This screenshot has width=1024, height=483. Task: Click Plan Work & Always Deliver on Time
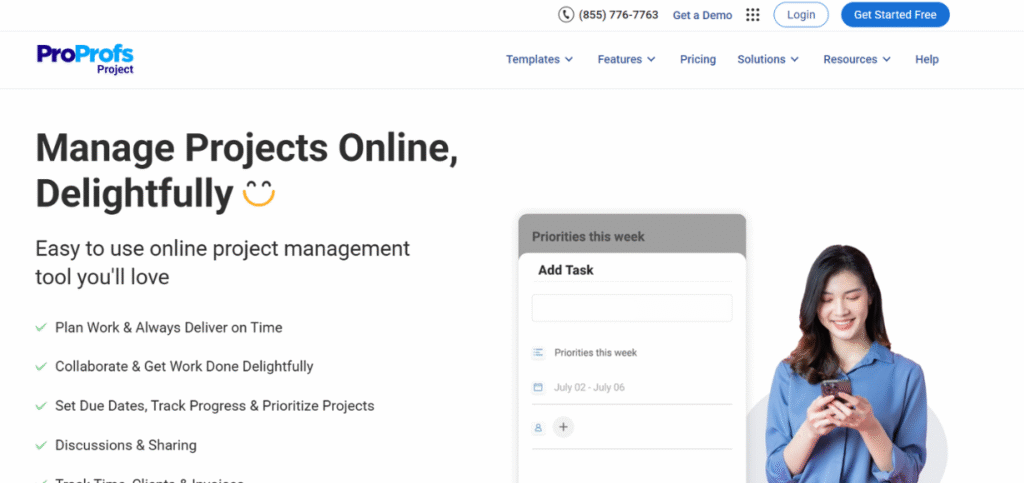[x=168, y=327]
